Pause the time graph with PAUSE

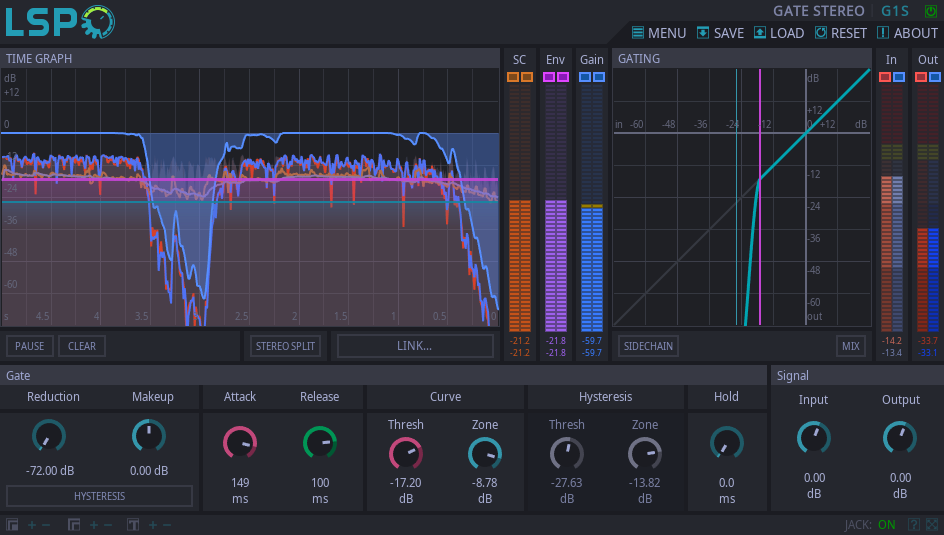click(x=30, y=346)
